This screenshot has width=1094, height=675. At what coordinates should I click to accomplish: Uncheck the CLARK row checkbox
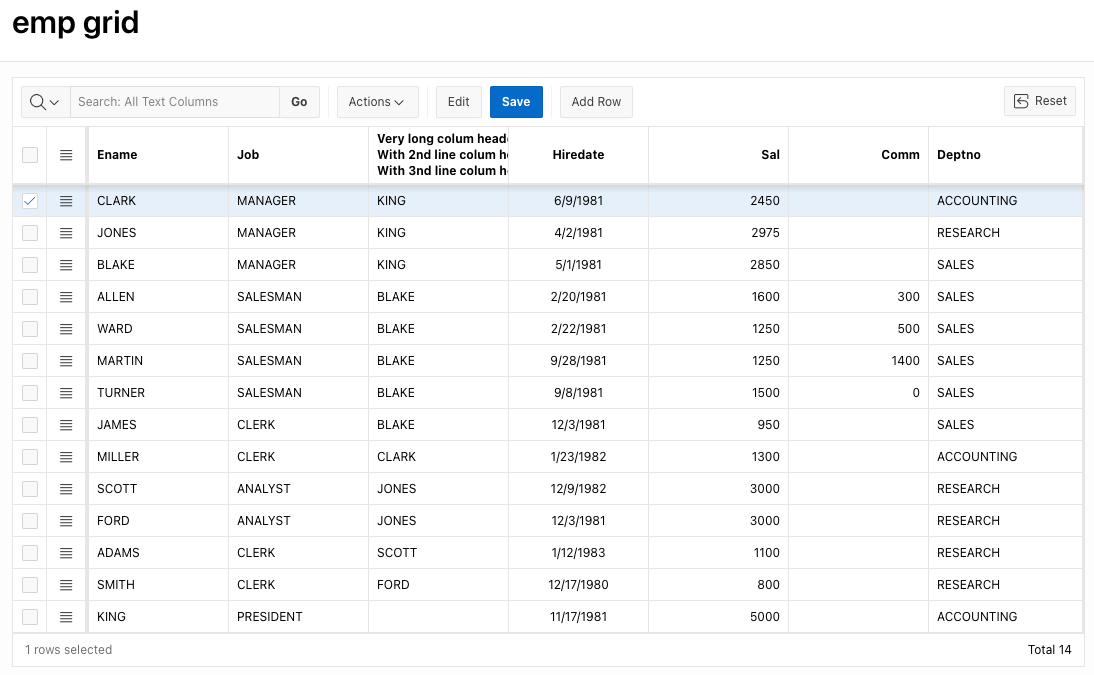(x=30, y=201)
